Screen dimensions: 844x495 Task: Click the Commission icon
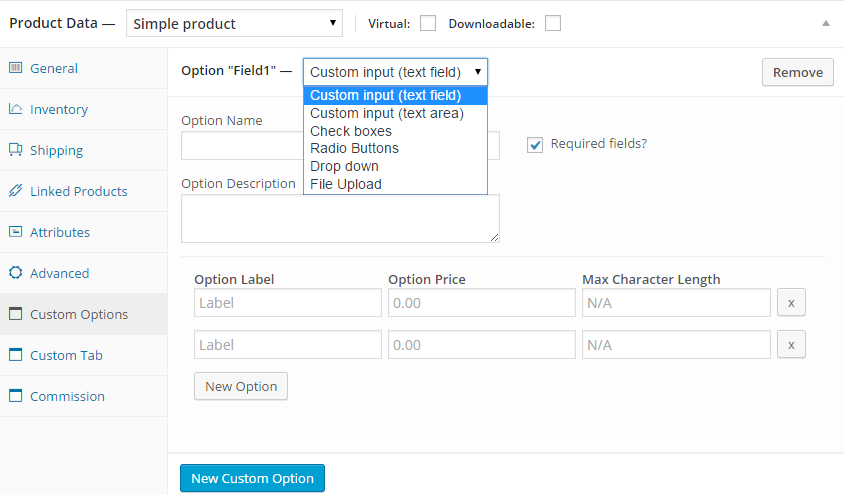tap(16, 396)
